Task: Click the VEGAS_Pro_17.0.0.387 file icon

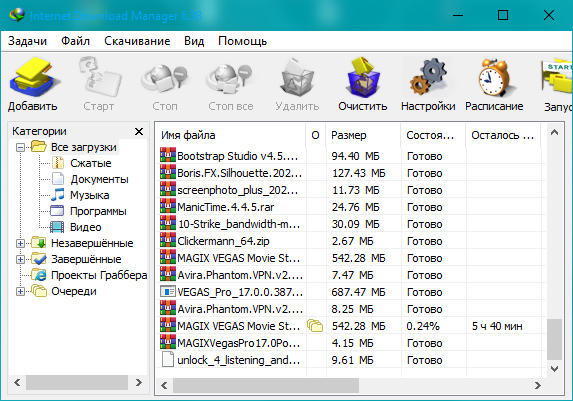Action: (168, 292)
